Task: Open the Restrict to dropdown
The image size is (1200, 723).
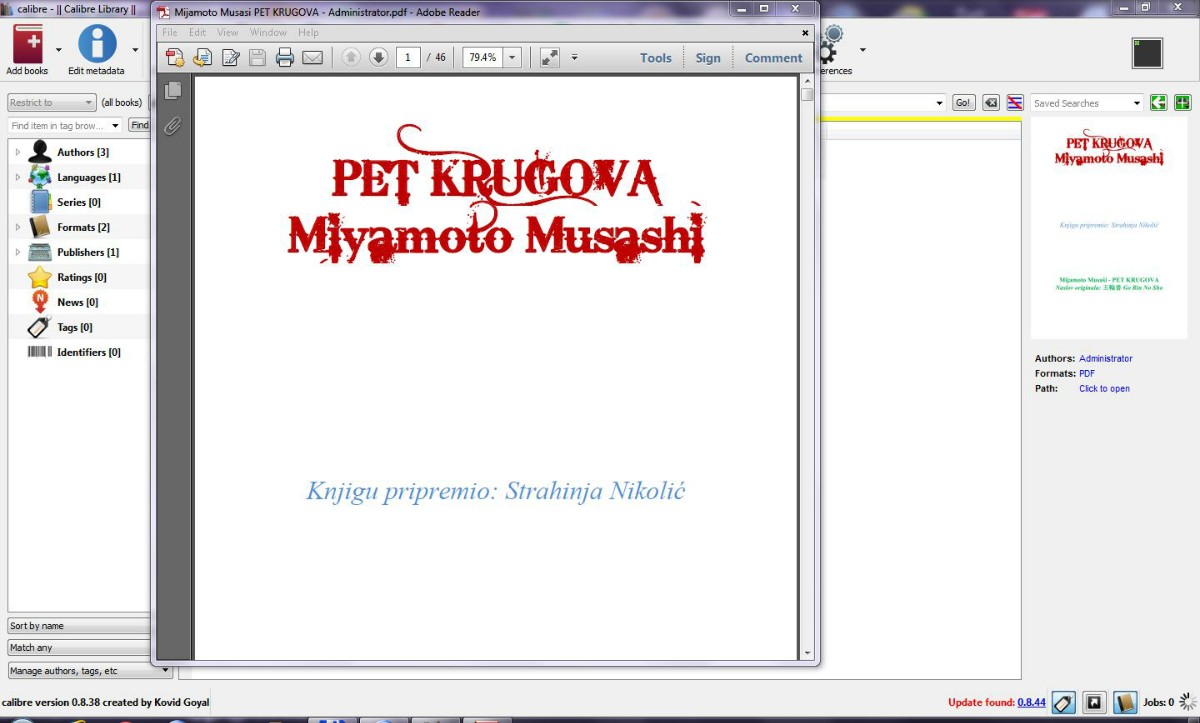Action: pyautogui.click(x=52, y=102)
